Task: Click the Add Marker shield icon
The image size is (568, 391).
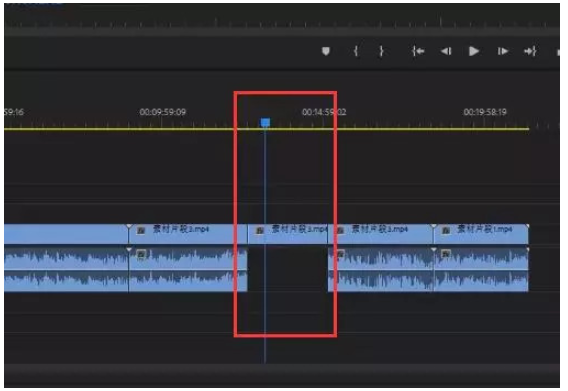Action: click(x=326, y=51)
